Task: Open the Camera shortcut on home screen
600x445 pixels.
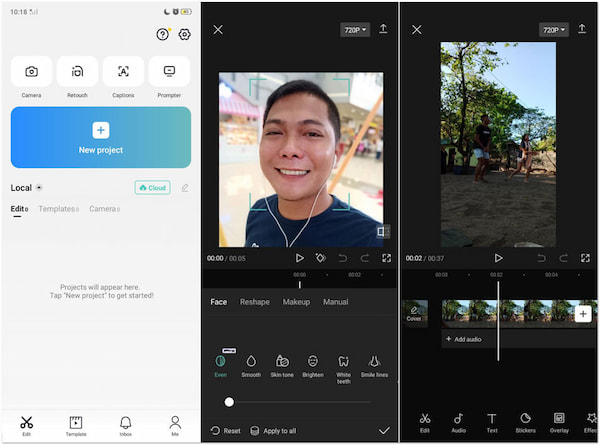Action: point(31,72)
